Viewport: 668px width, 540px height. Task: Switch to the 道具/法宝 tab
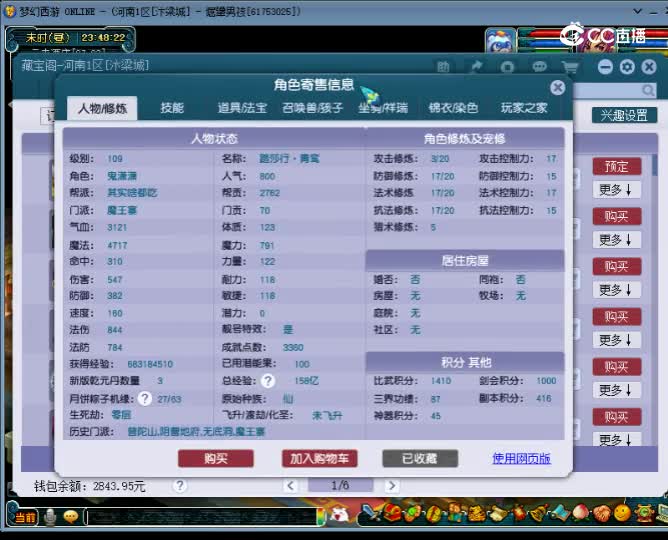click(x=242, y=108)
